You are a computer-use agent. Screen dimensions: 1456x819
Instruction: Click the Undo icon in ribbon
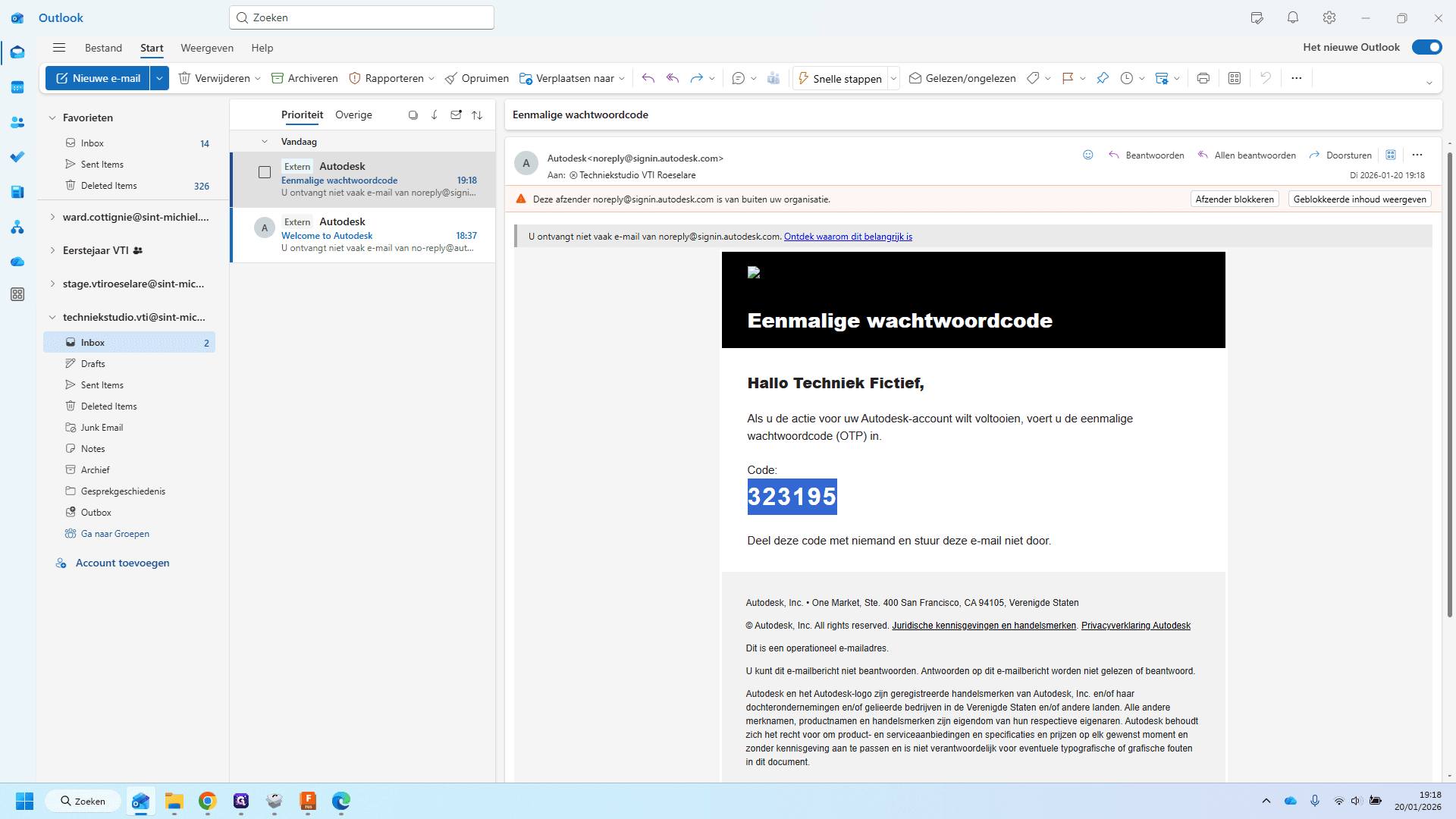click(1265, 78)
